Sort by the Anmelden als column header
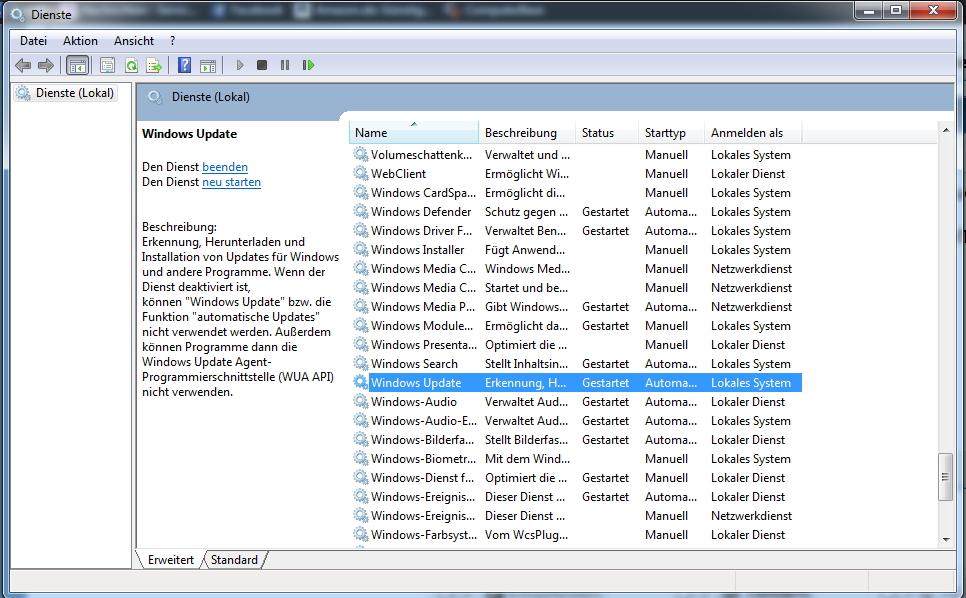This screenshot has height=598, width=966. (x=753, y=132)
